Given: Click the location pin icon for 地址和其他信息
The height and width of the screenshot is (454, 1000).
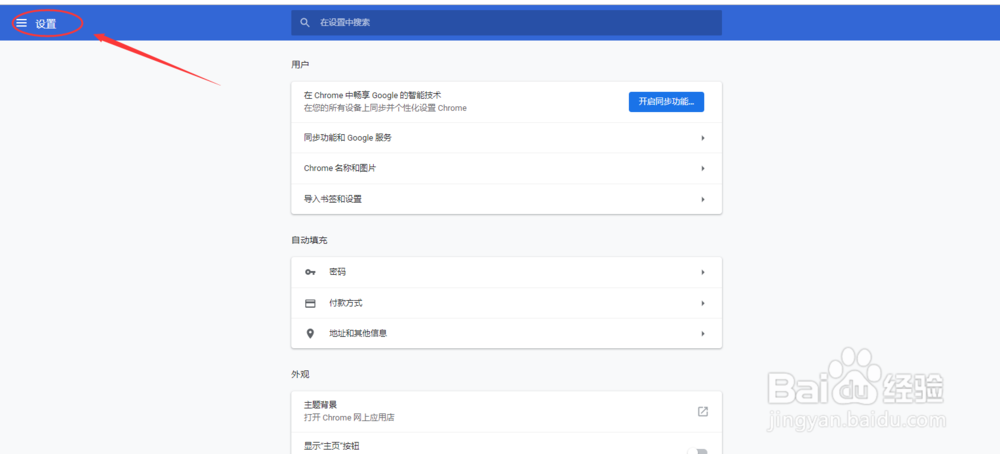Looking at the screenshot, I should 310,333.
